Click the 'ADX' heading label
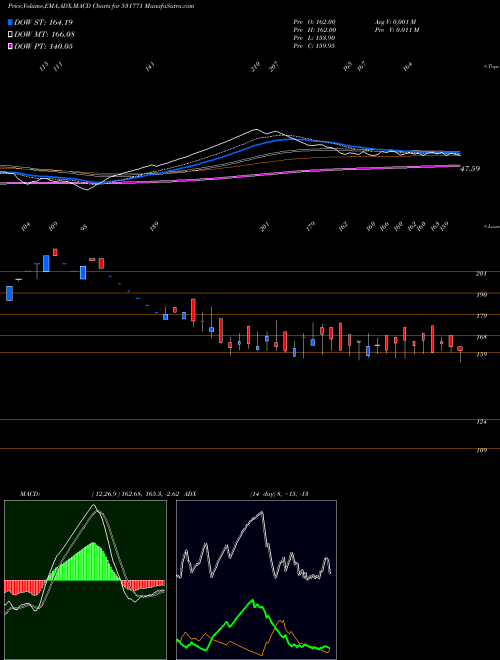The image size is (500, 660). tap(190, 493)
